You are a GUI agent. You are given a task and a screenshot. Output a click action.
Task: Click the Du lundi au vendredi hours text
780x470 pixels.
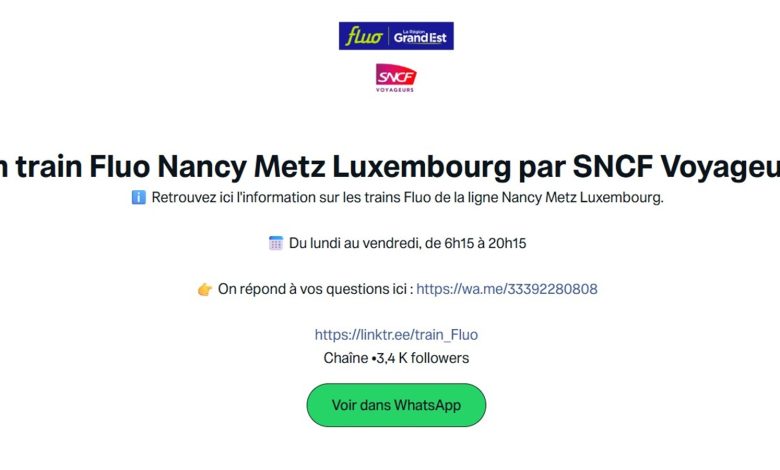coord(407,243)
